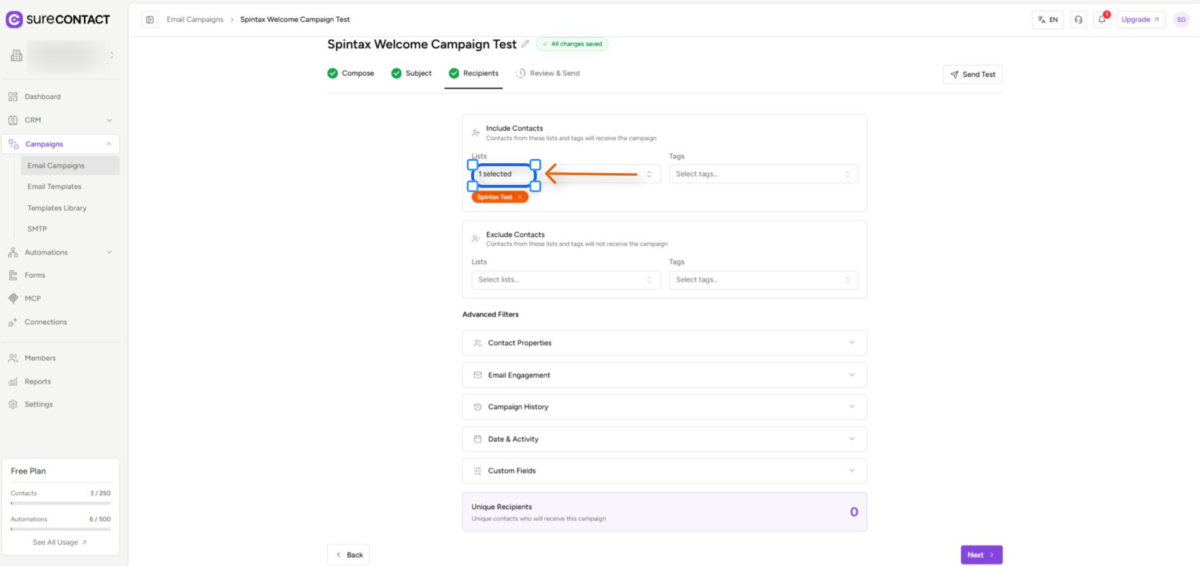Open the Exclude Contacts Lists dropdown
The width and height of the screenshot is (1200, 566).
pyautogui.click(x=565, y=280)
